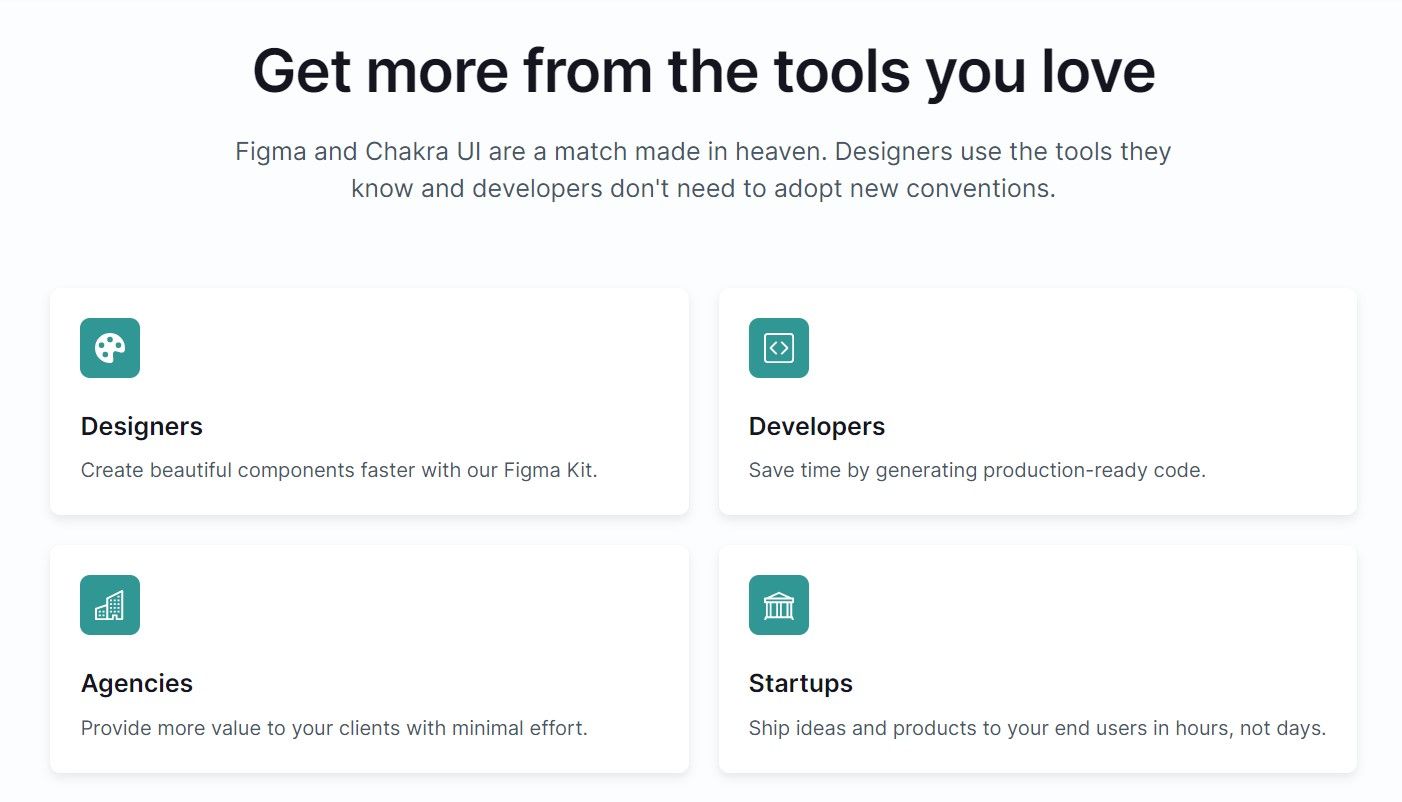1402x802 pixels.
Task: Click the Startups heading
Action: [x=800, y=683]
